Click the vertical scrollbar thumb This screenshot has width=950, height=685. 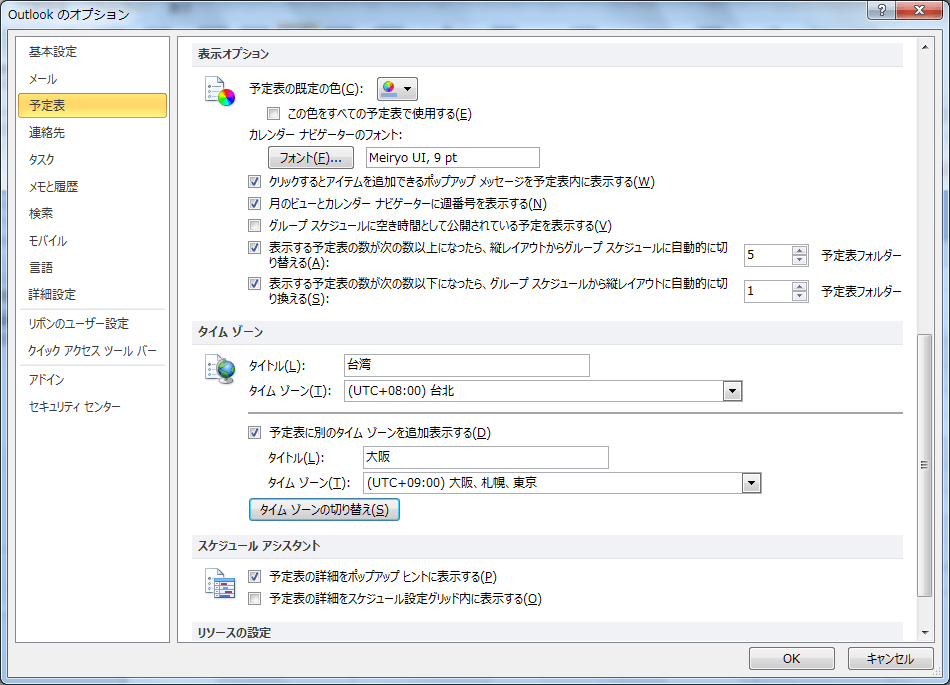pyautogui.click(x=925, y=465)
